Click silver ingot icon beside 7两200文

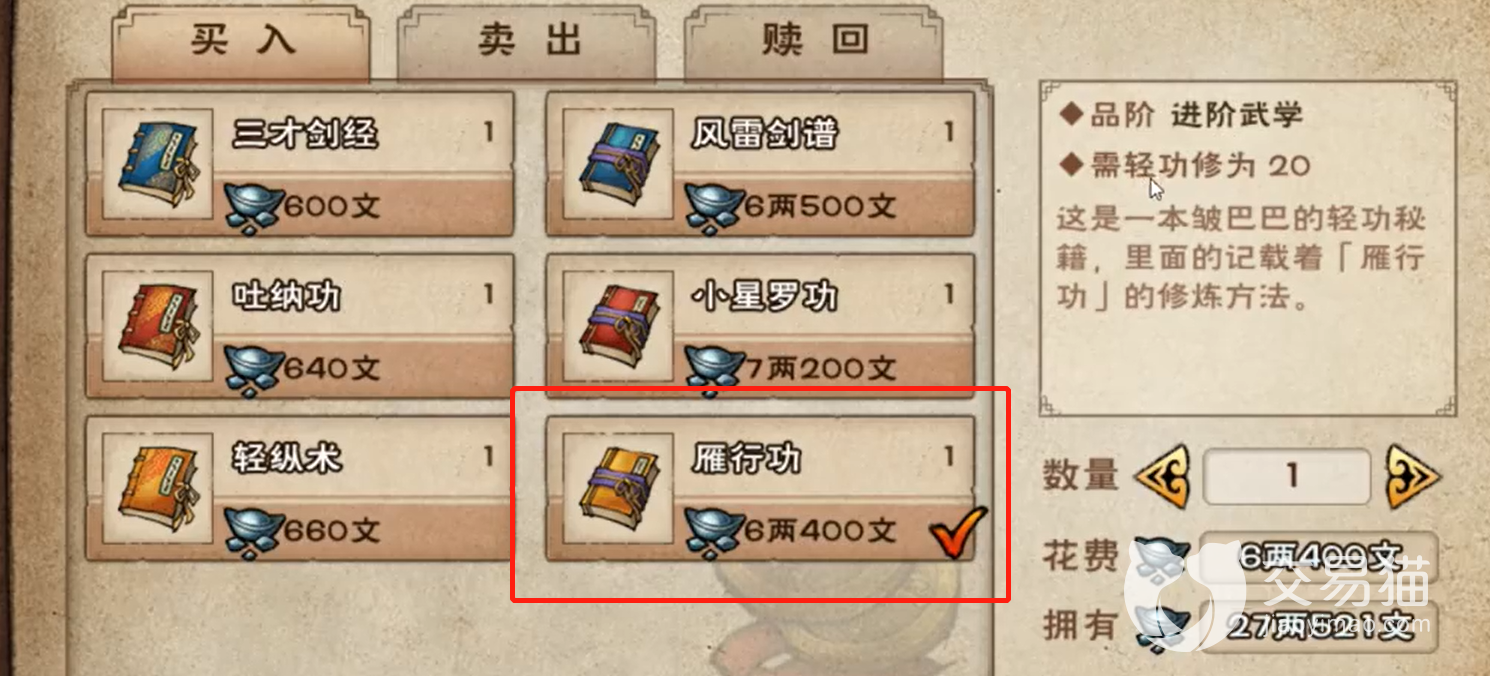click(713, 370)
